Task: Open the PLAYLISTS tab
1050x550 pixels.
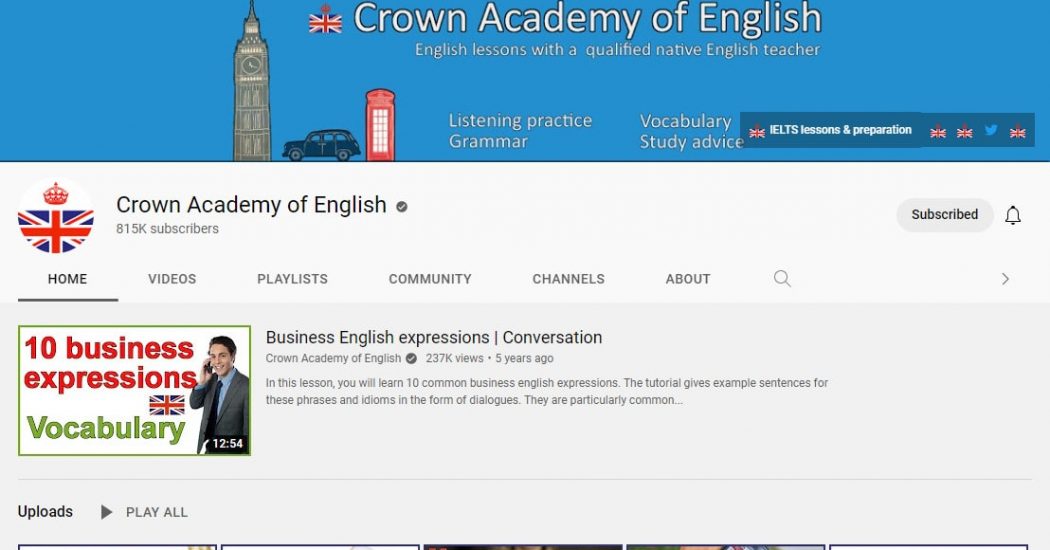Action: click(x=293, y=279)
